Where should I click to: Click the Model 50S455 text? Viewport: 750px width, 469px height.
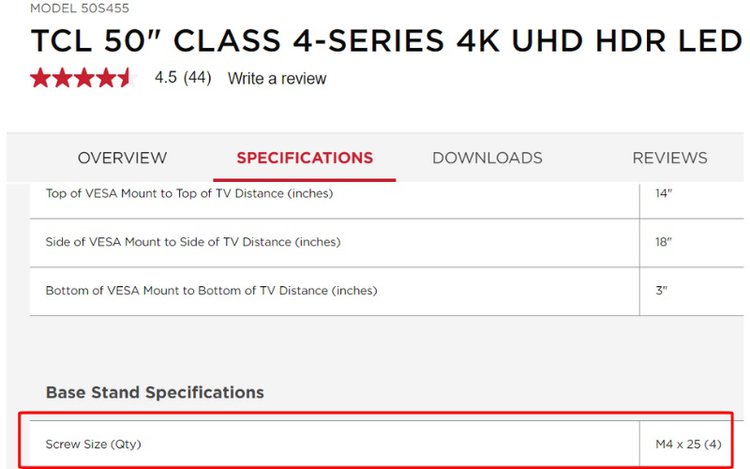pyautogui.click(x=79, y=8)
